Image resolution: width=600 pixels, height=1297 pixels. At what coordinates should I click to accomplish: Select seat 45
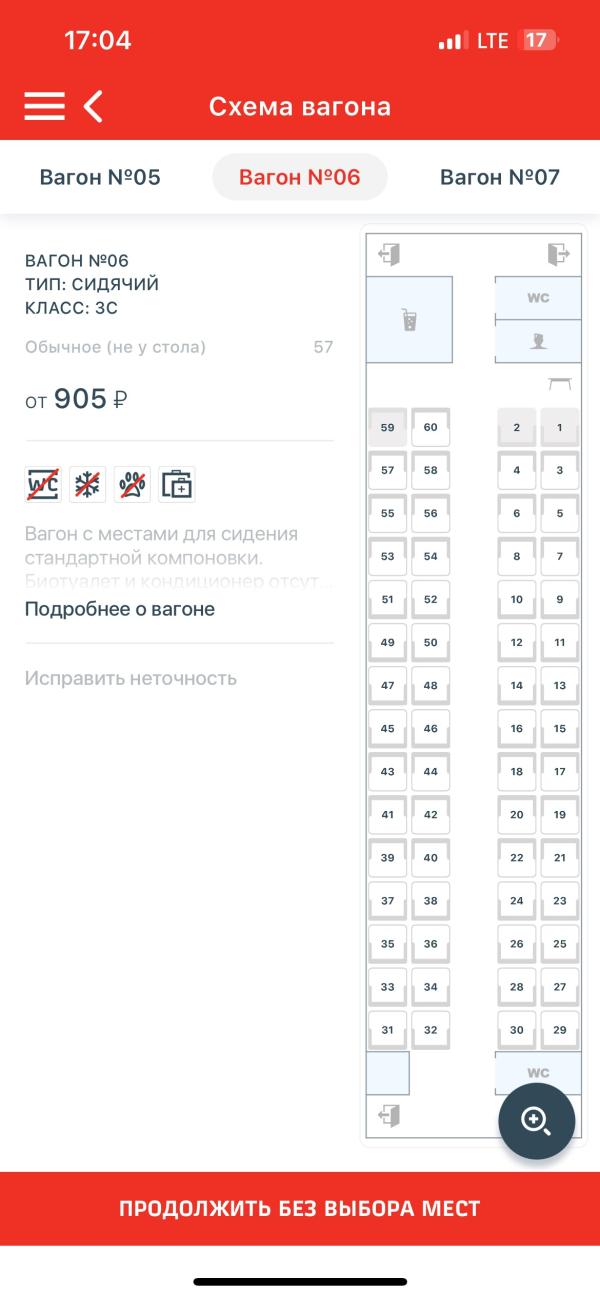point(388,729)
